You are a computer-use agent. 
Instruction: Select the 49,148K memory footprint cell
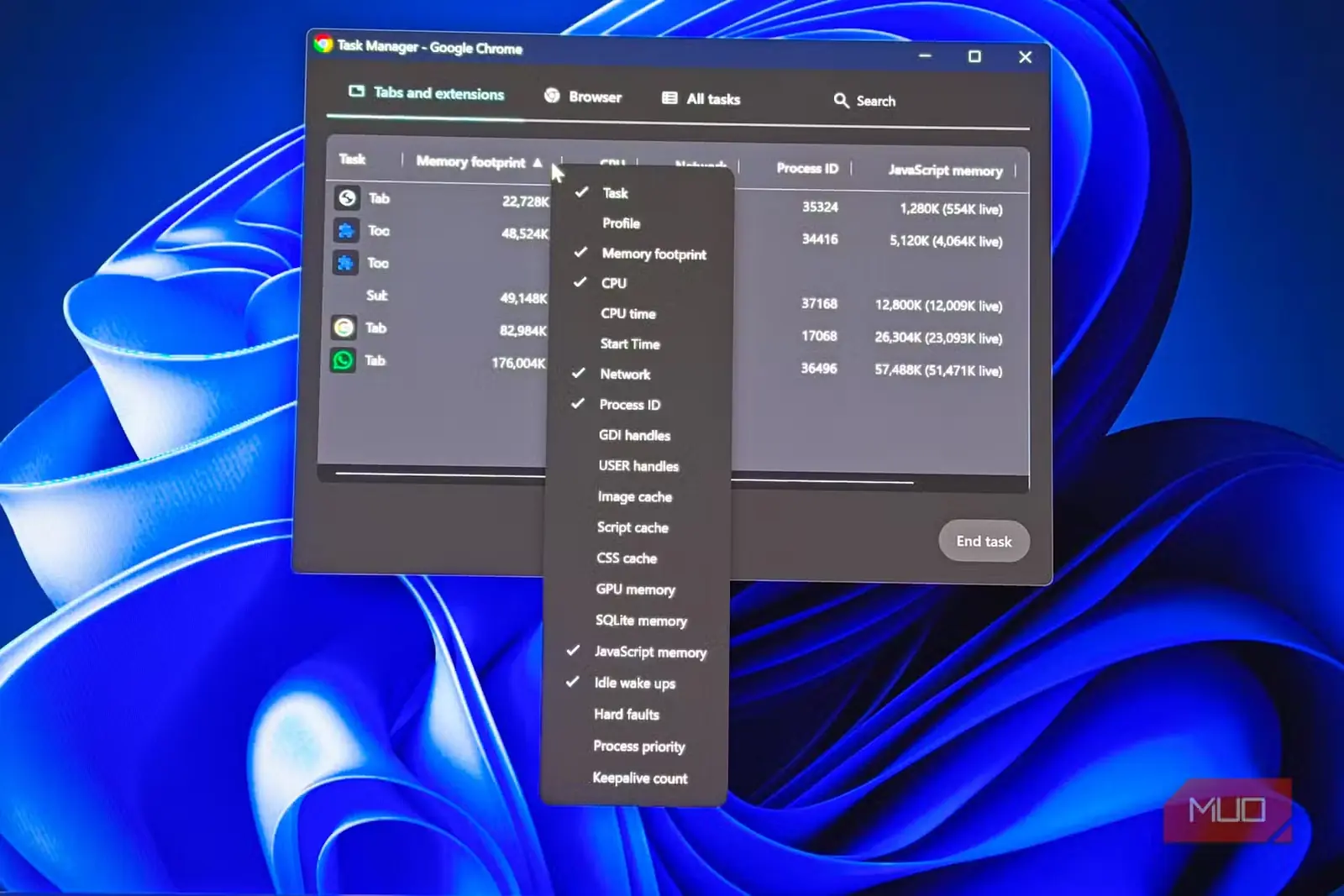523,298
